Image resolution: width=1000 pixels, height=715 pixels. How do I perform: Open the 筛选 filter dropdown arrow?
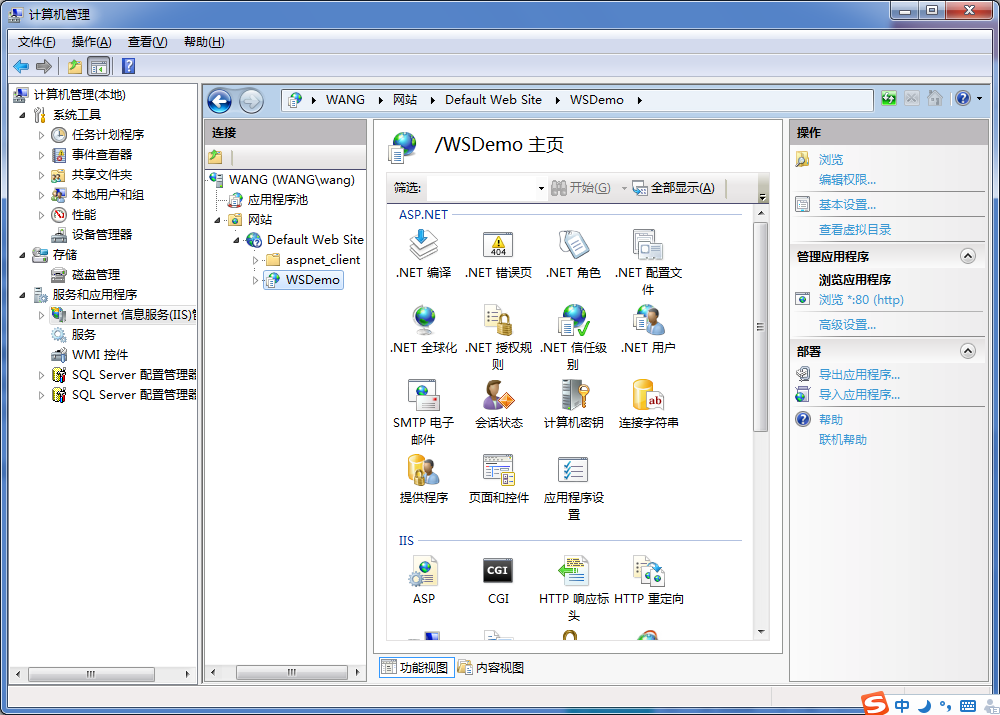point(541,188)
